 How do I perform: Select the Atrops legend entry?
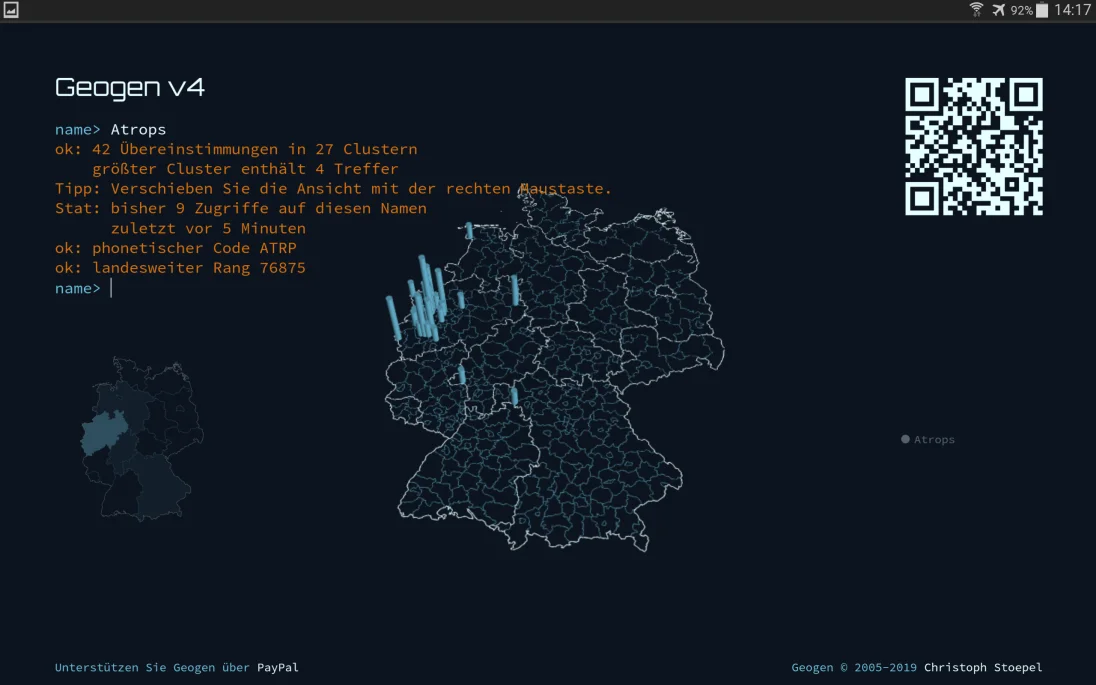tap(928, 440)
